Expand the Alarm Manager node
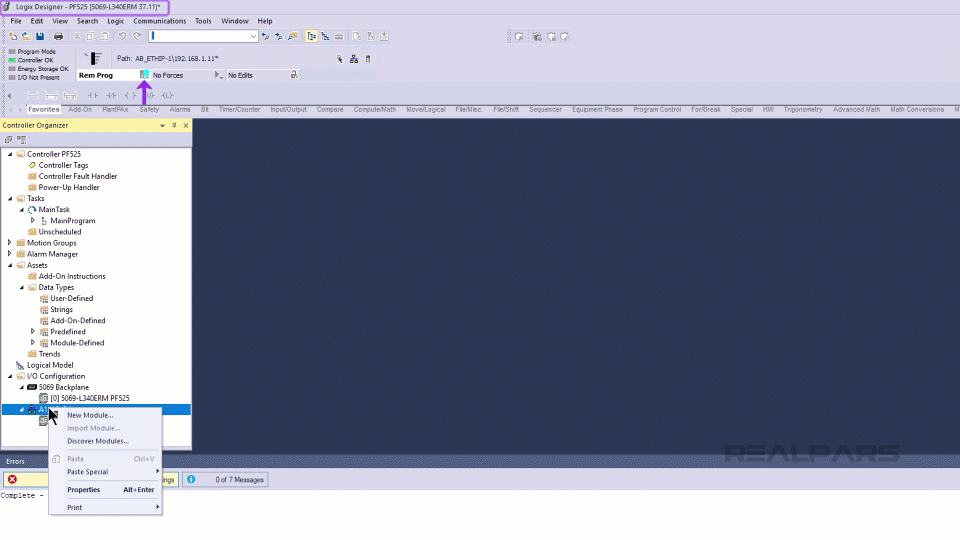 10,254
